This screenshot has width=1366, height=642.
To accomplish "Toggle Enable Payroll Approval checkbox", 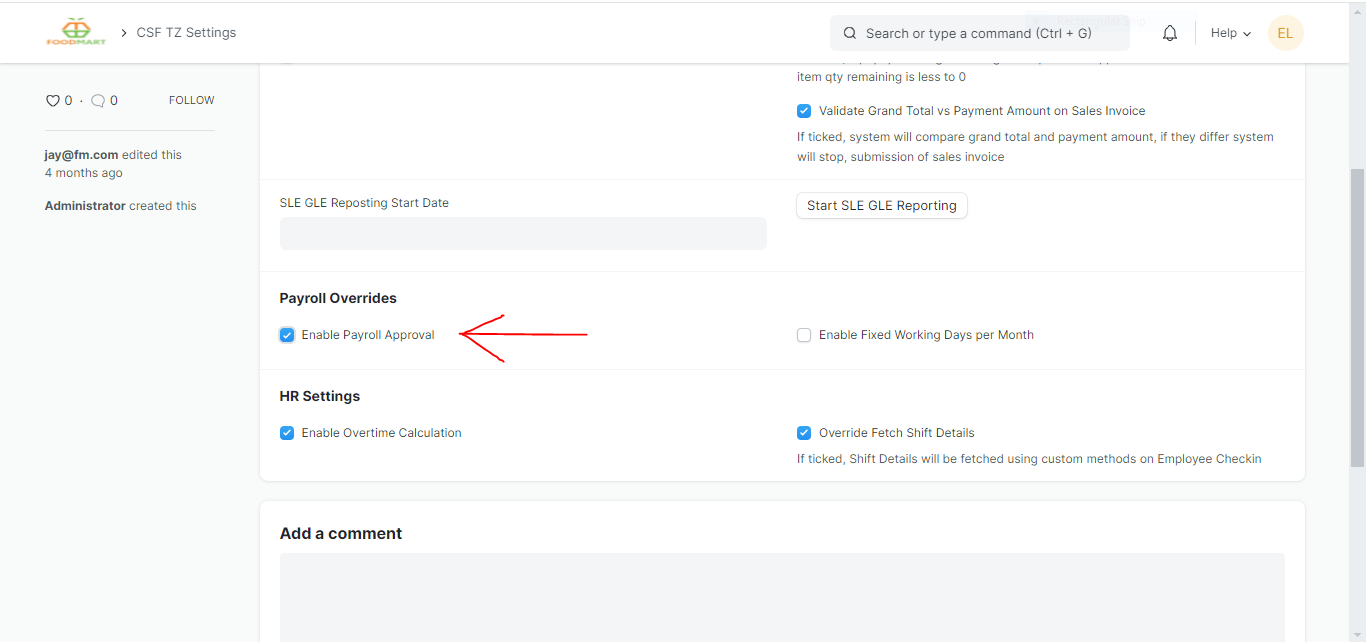I will pyautogui.click(x=287, y=335).
